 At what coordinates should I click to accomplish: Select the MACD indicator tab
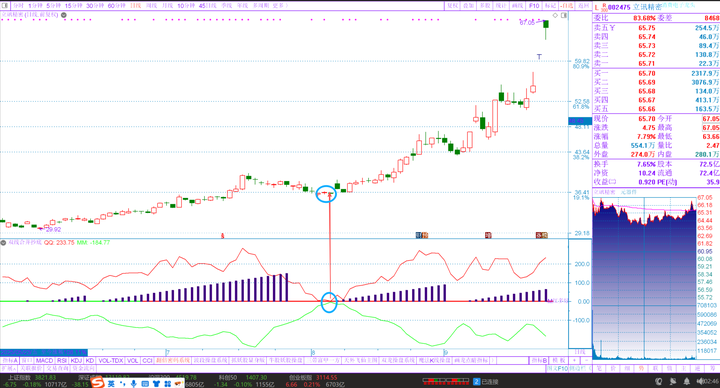click(x=45, y=360)
